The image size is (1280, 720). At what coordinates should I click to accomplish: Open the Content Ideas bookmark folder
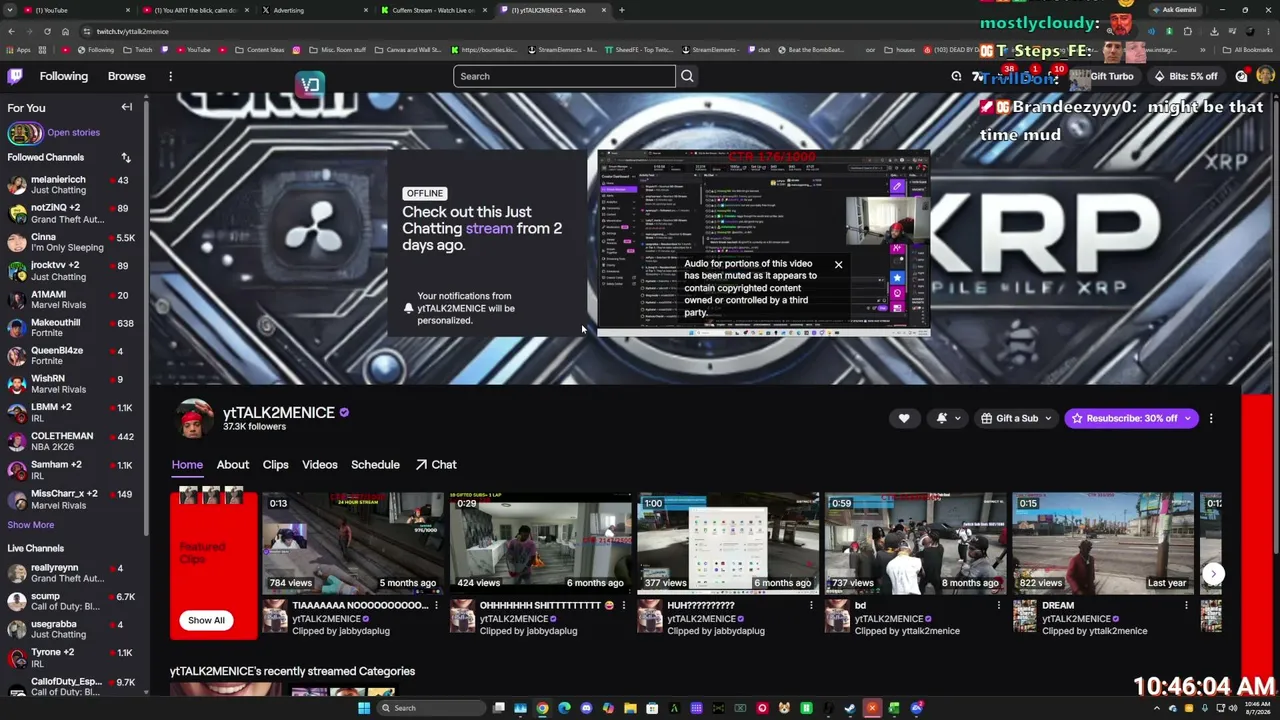tap(260, 49)
